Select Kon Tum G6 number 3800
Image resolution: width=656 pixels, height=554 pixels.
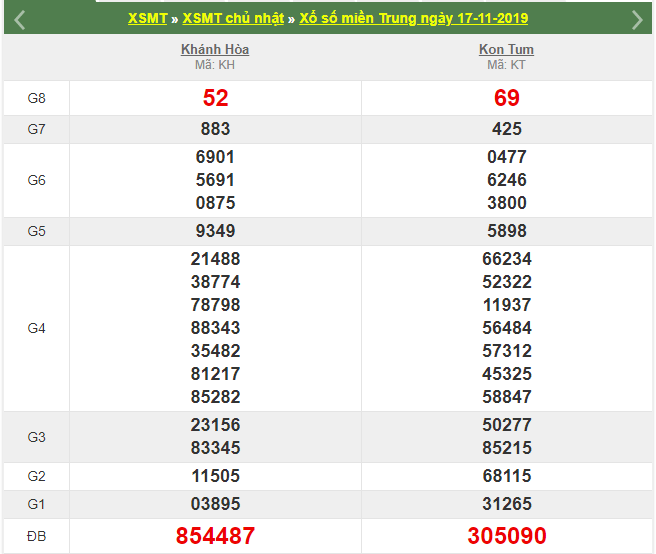tap(507, 203)
